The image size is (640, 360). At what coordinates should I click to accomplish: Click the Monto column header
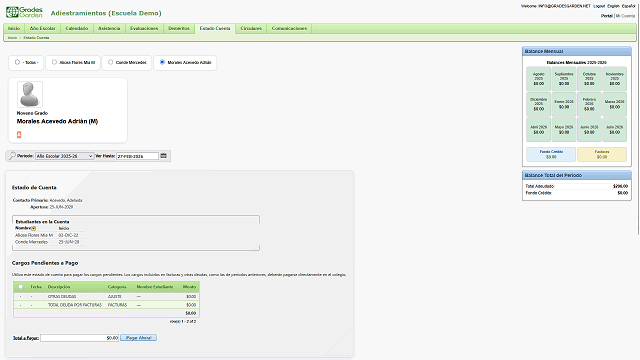189,287
